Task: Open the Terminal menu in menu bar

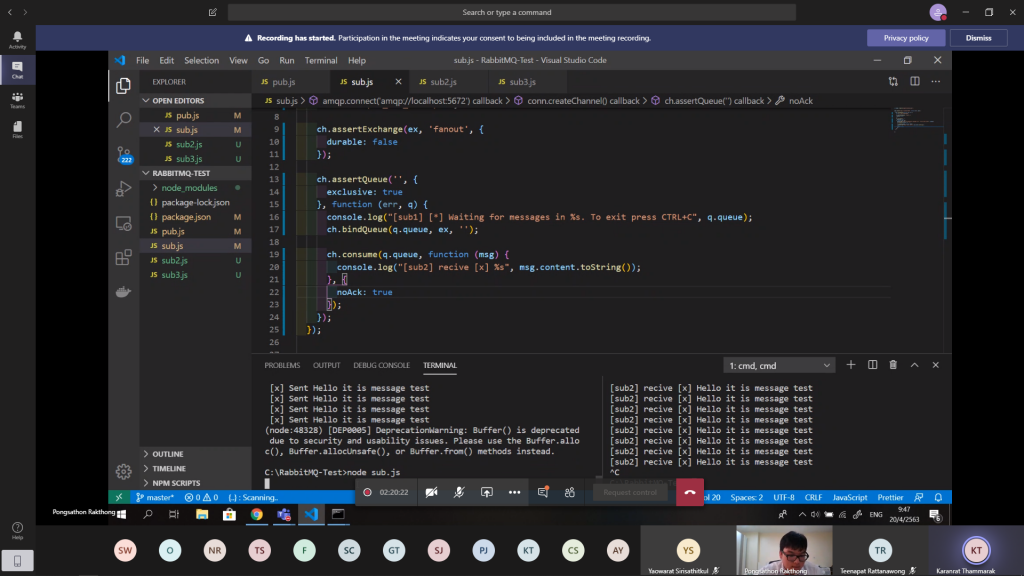Action: [321, 60]
